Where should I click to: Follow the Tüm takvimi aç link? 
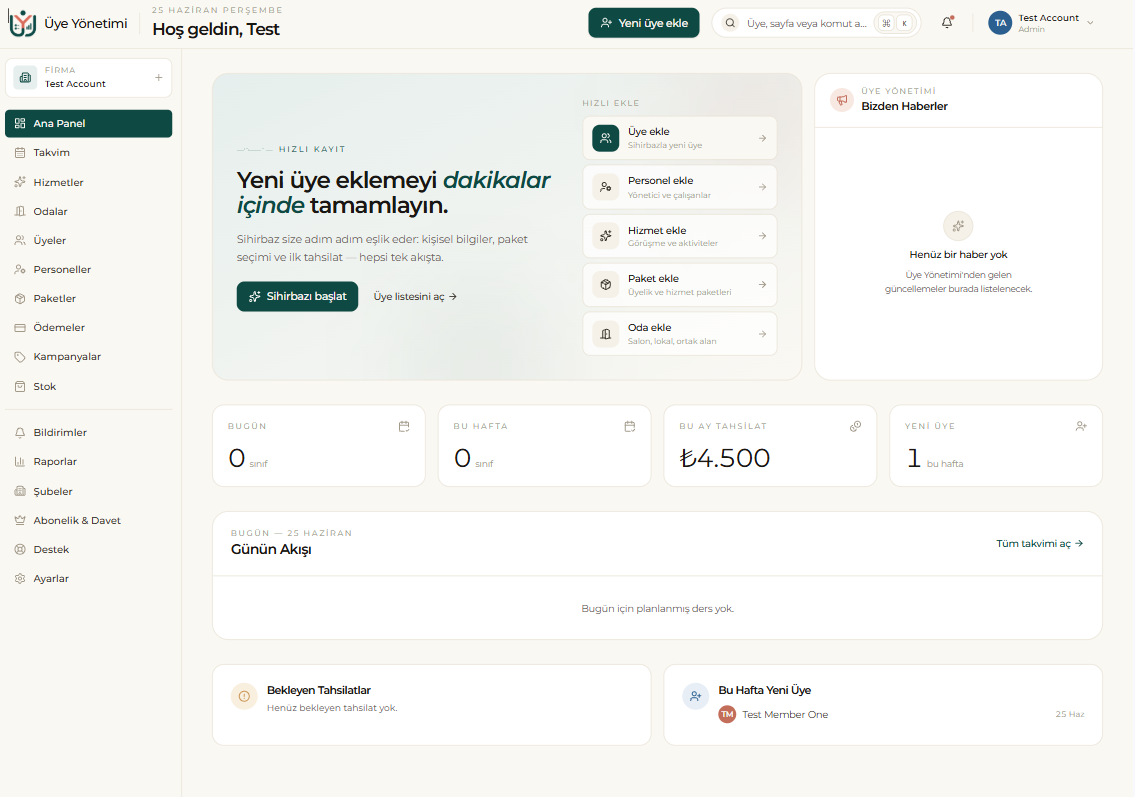(1039, 544)
